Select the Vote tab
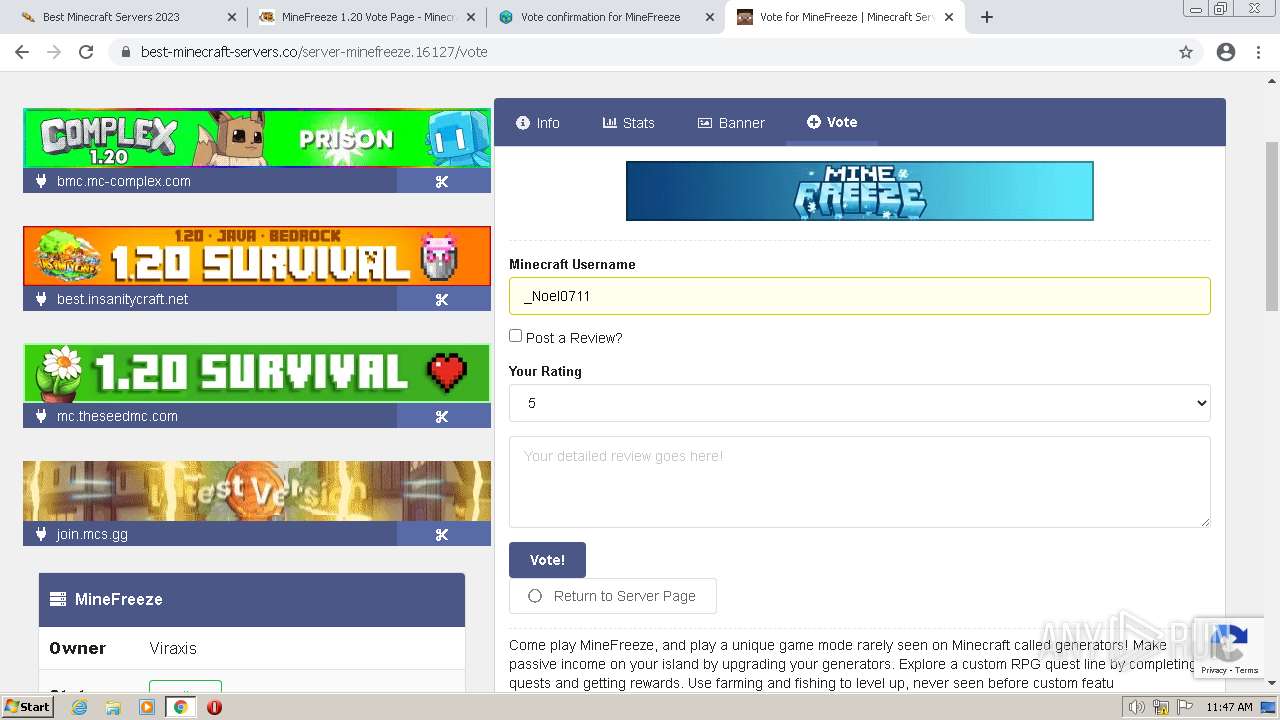Image resolution: width=1280 pixels, height=720 pixels. (832, 122)
